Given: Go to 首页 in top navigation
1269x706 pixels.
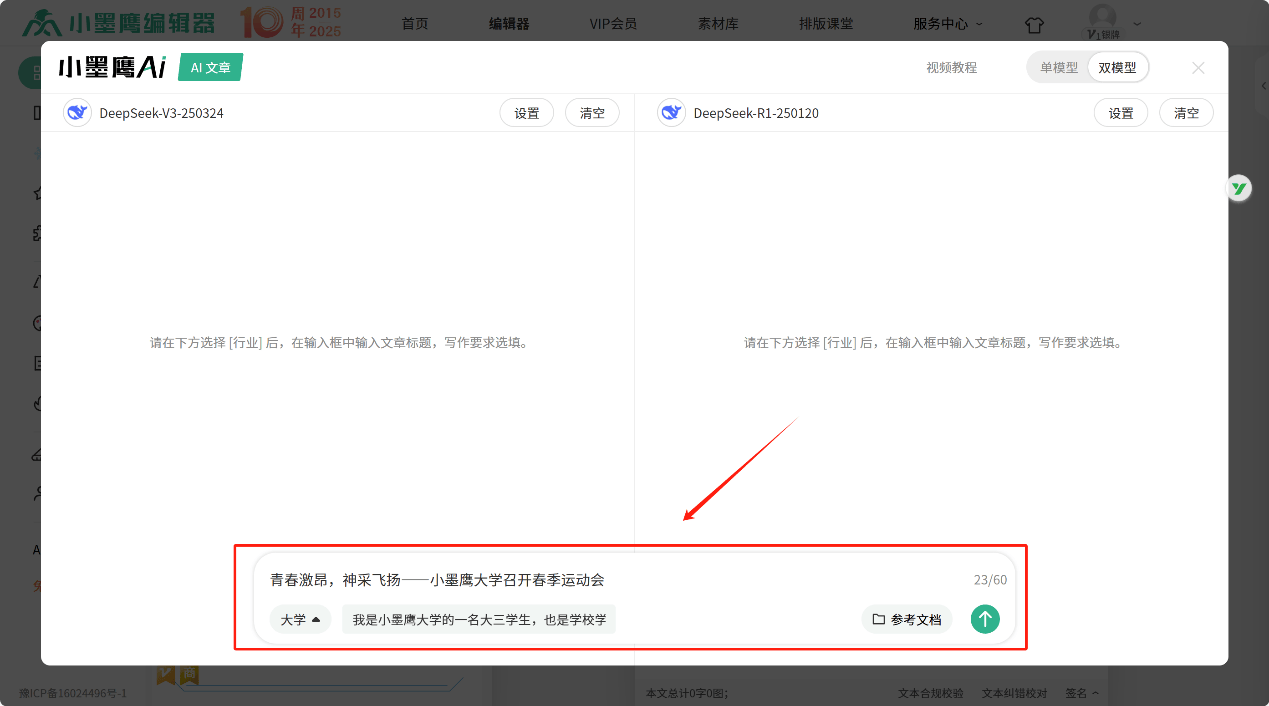Looking at the screenshot, I should tap(415, 23).
